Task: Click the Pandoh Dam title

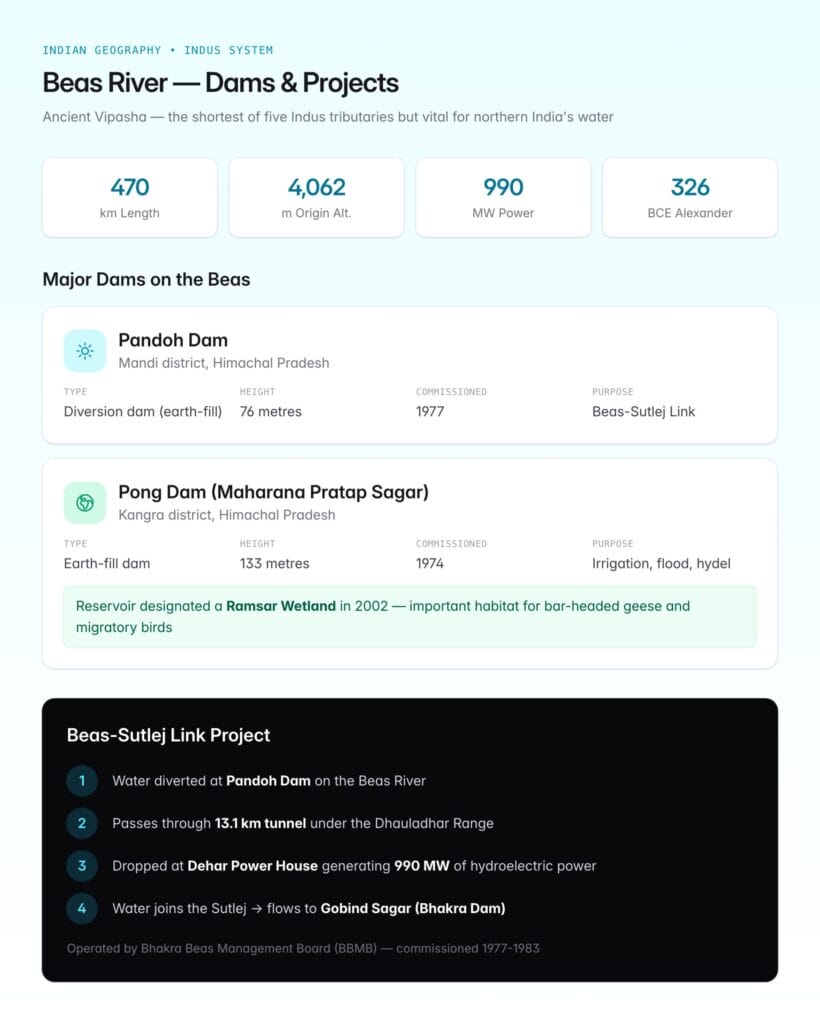Action: click(173, 340)
